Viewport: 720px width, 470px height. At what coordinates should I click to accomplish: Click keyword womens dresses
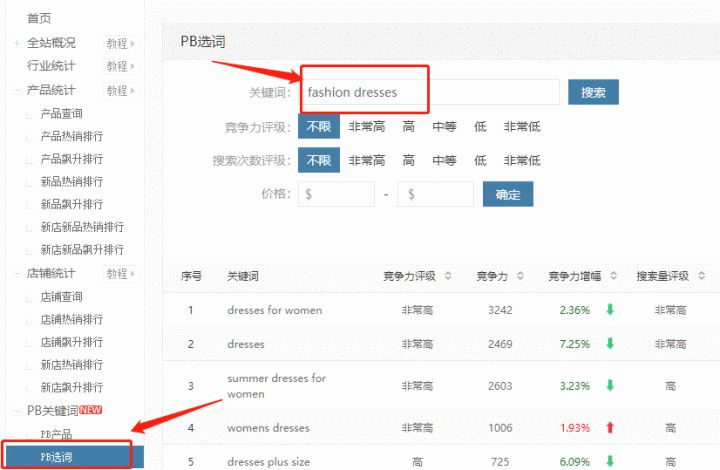[x=268, y=428]
